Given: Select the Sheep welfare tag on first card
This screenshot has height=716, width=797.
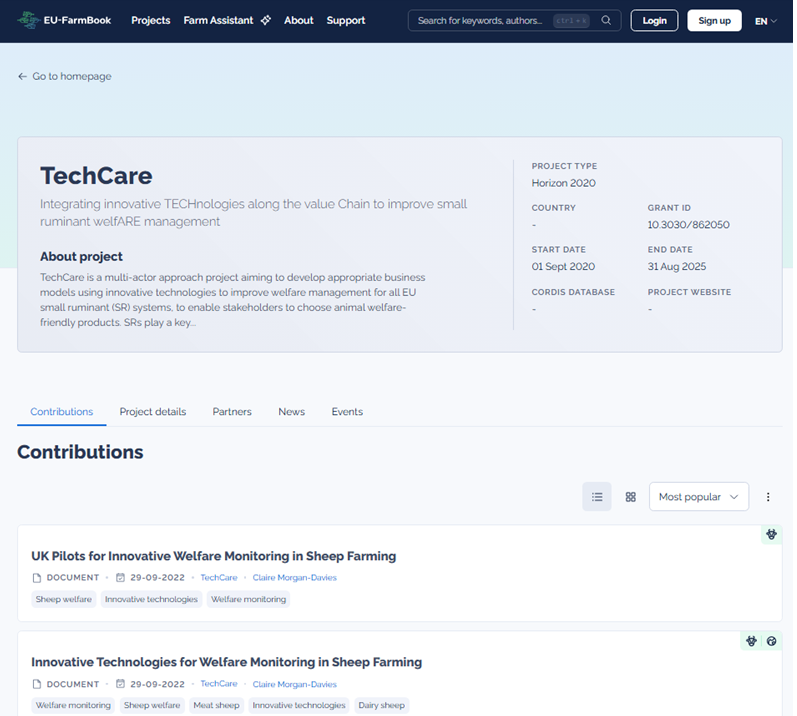Looking at the screenshot, I should pos(64,600).
